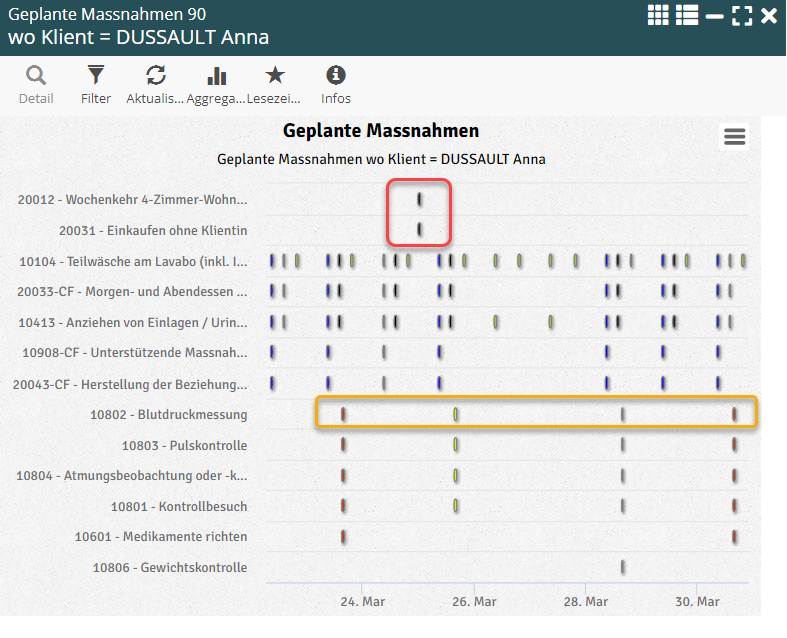Select the first red marker in the Blutdruckmessung row
Screen dimensions: 787x638
coord(344,414)
